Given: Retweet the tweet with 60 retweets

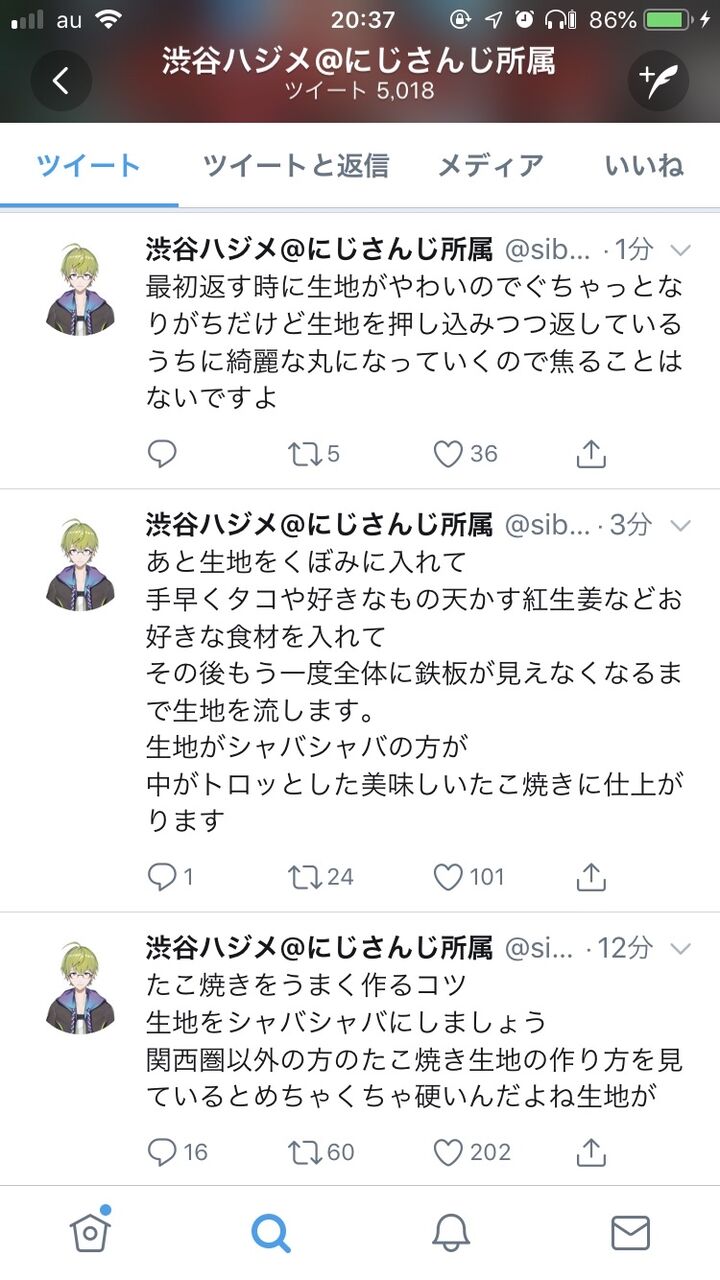Looking at the screenshot, I should pos(302,1152).
